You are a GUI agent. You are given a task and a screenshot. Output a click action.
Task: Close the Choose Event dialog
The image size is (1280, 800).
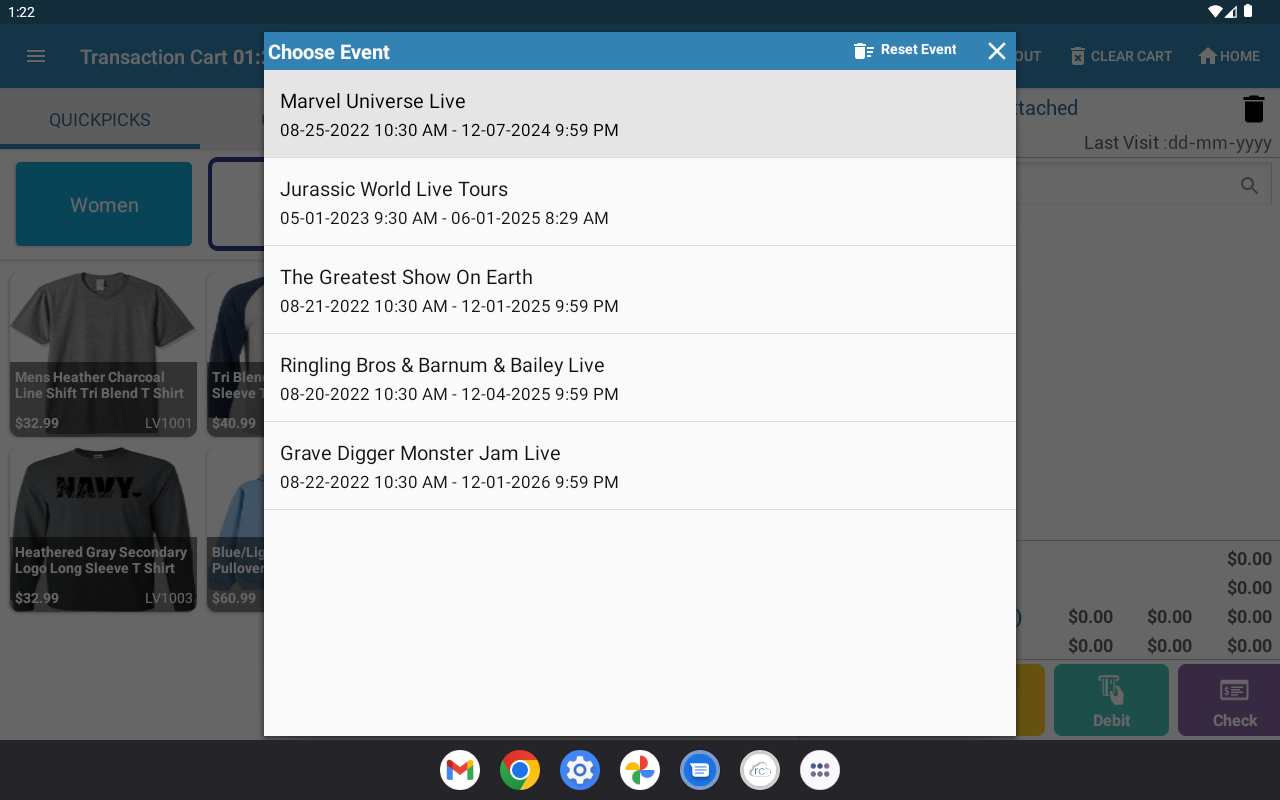997,51
